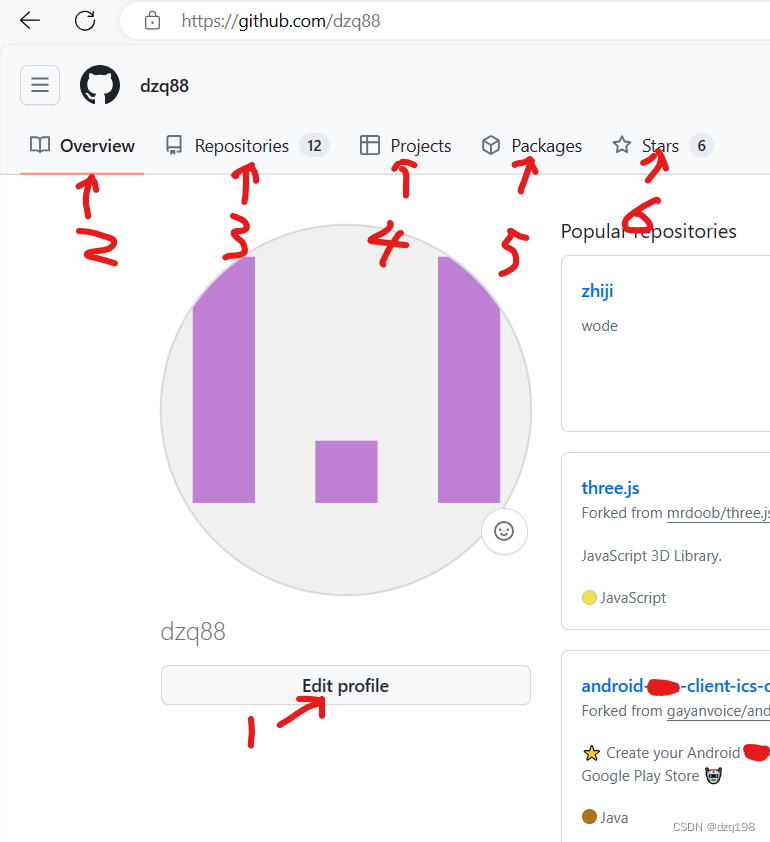
Task: Click the Packages box icon
Action: point(491,145)
